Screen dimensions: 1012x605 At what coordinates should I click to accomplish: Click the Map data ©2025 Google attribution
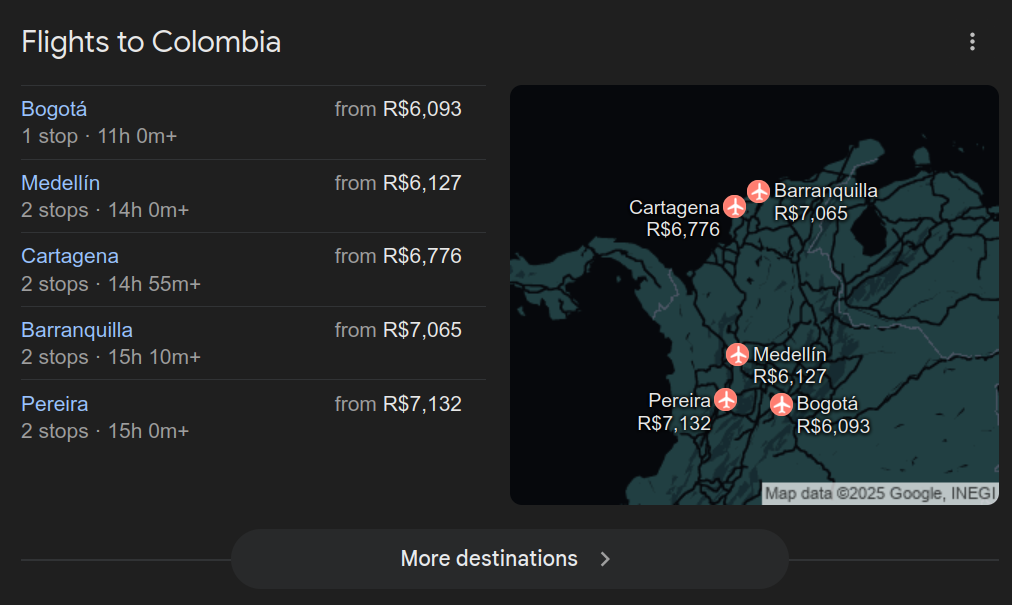point(880,494)
